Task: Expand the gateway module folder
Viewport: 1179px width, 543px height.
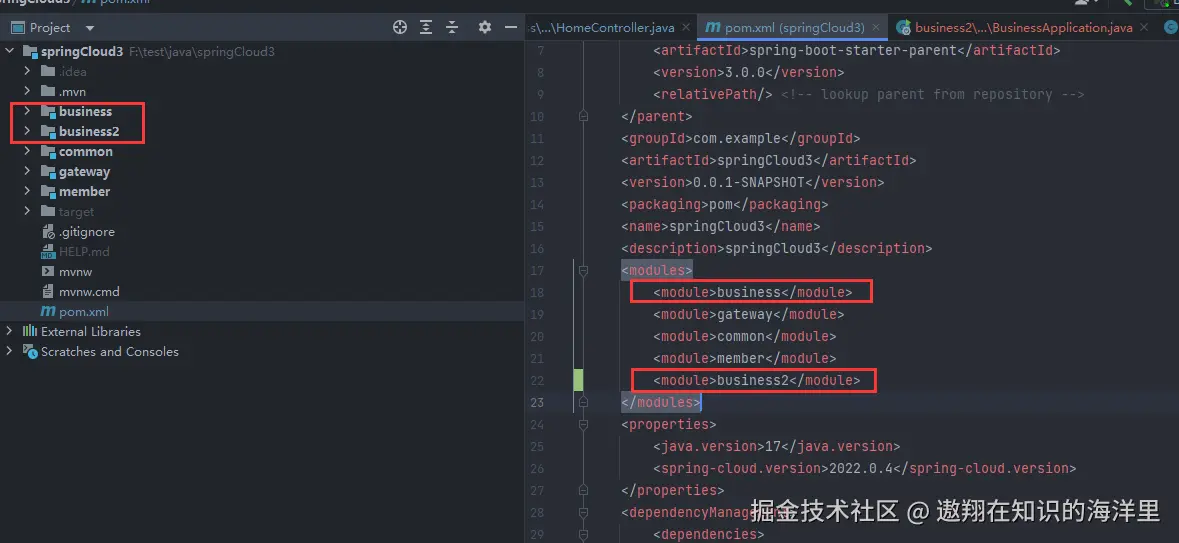Action: [27, 171]
